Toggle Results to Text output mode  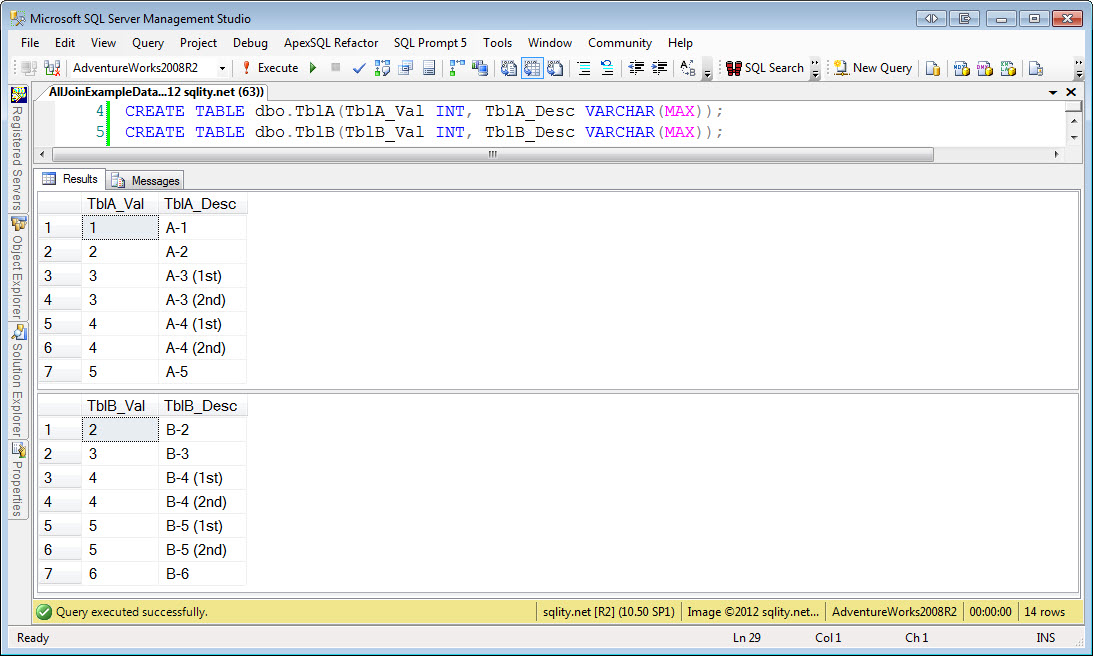click(509, 68)
